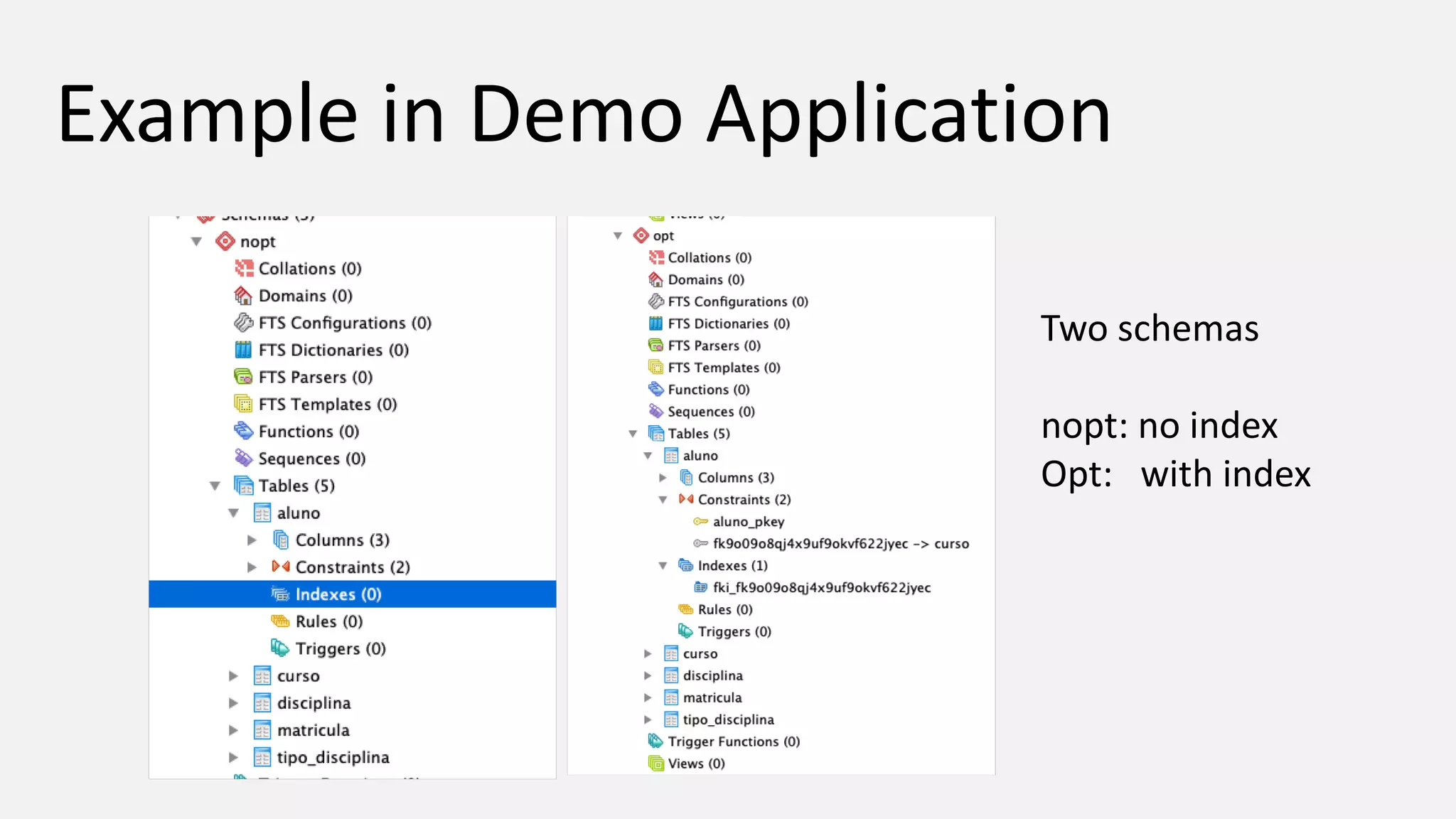
Task: Select 'tipo_disciplina' in nopt schema
Action: coord(333,757)
